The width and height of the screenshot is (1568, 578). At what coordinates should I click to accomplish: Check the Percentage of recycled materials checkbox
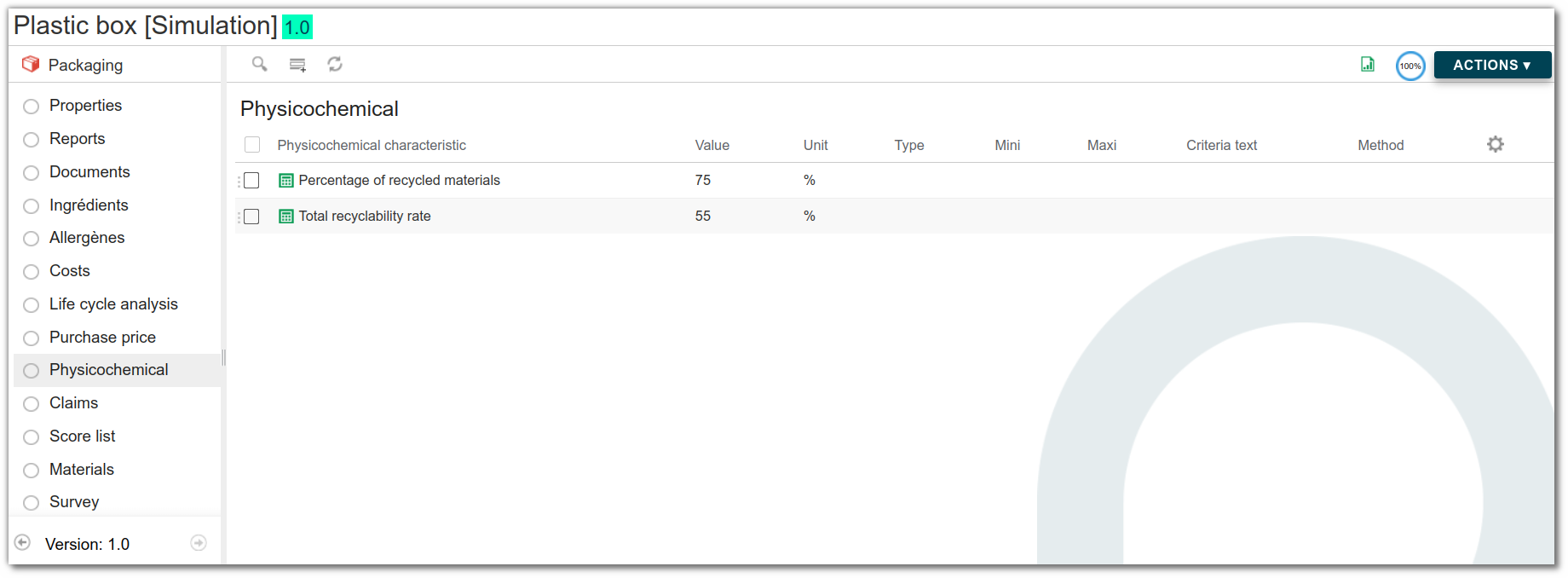coord(251,181)
